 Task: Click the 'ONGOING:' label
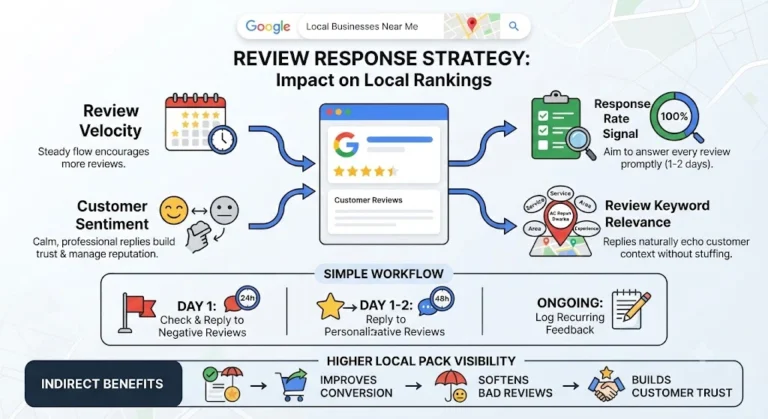pos(570,302)
